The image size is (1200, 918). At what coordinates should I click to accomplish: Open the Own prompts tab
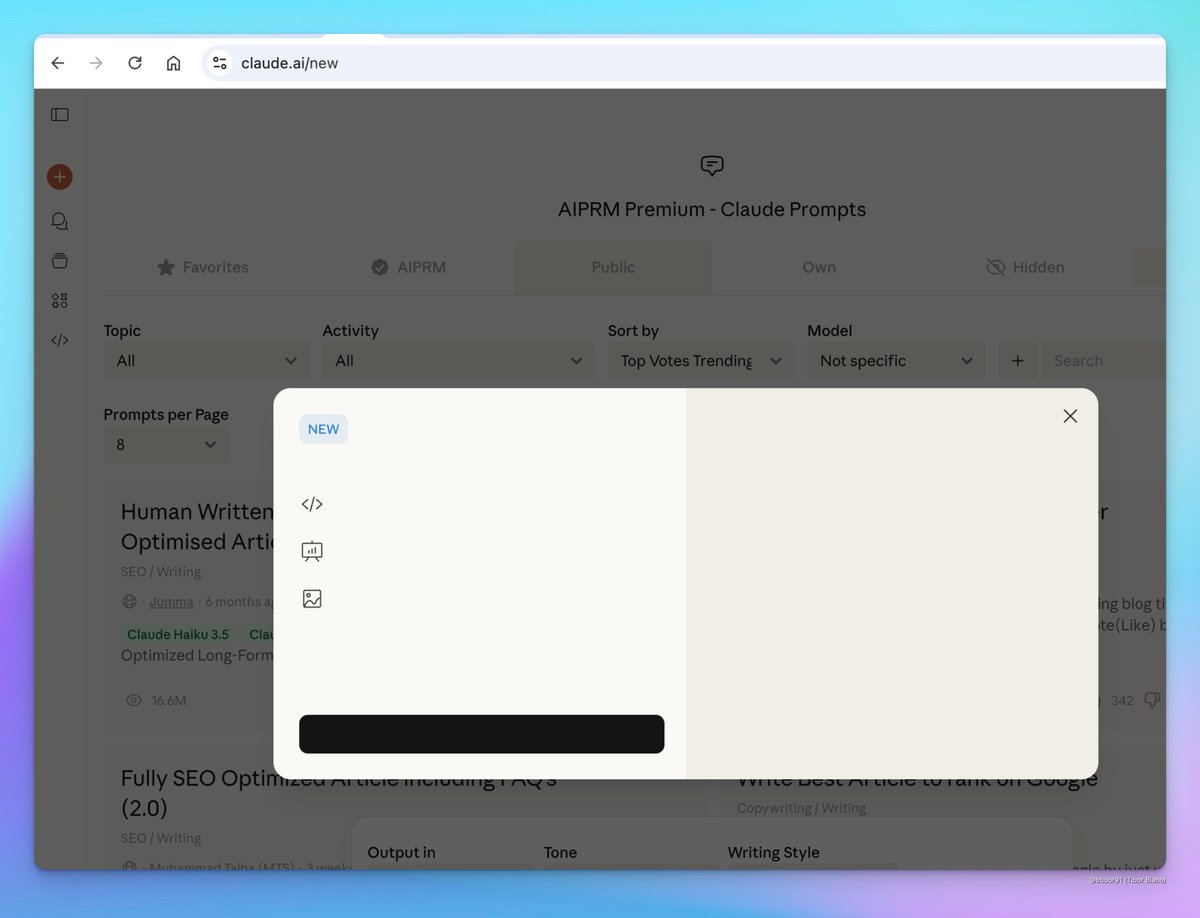818,267
